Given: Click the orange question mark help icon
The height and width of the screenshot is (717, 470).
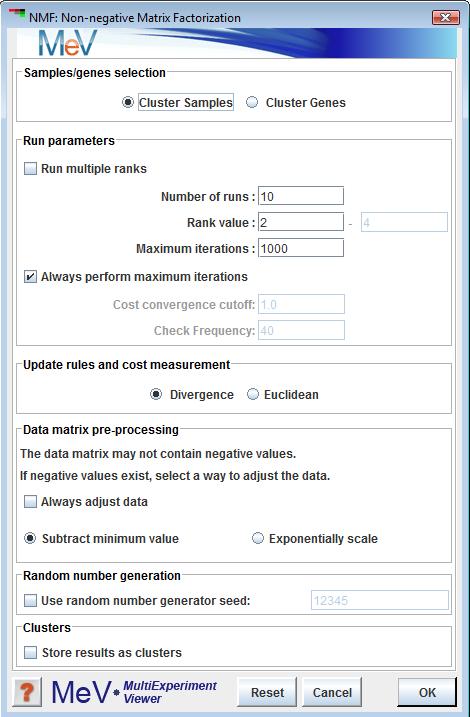Looking at the screenshot, I should pyautogui.click(x=27, y=692).
